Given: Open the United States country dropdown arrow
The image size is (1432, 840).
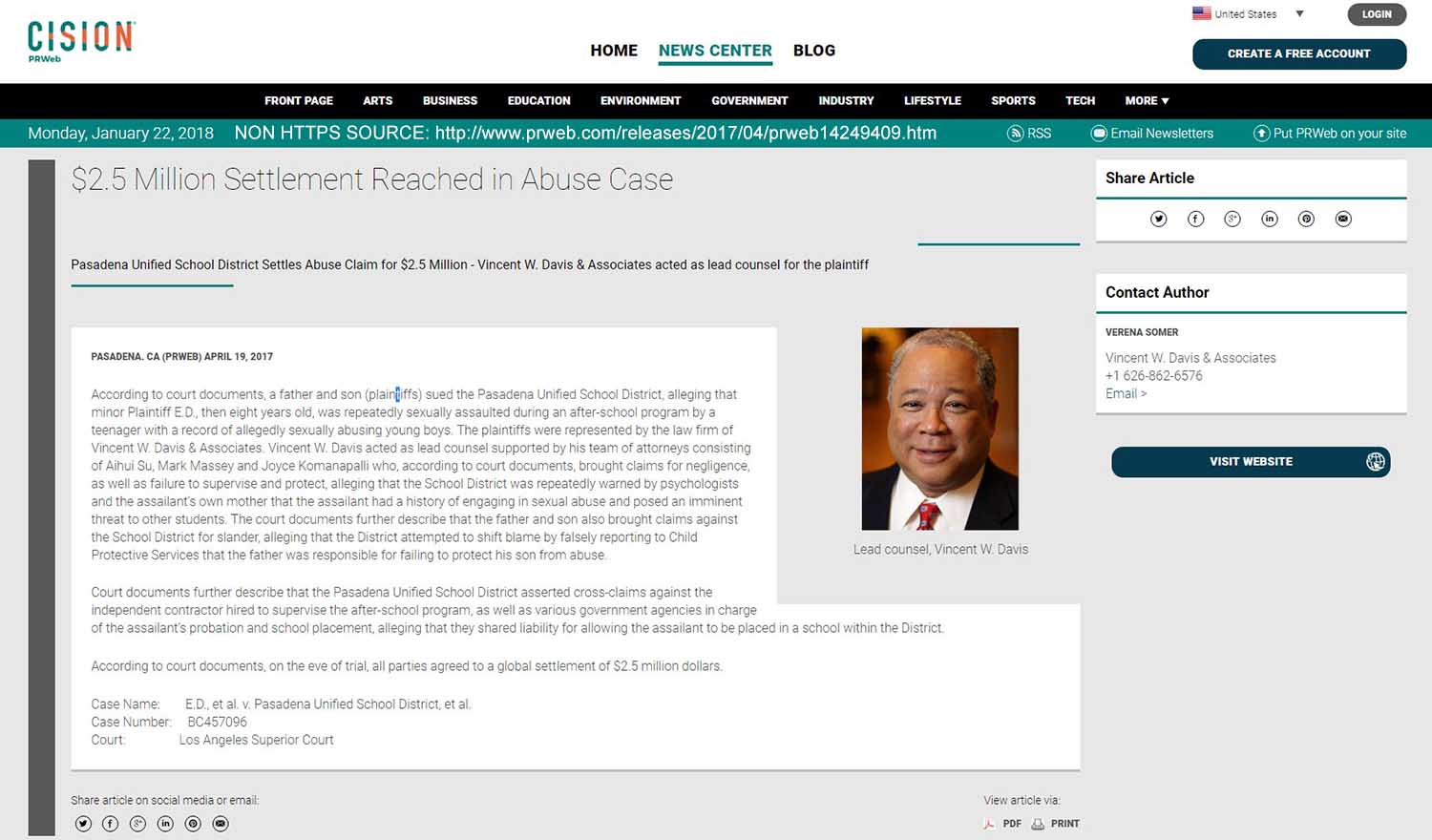Looking at the screenshot, I should 1299,13.
